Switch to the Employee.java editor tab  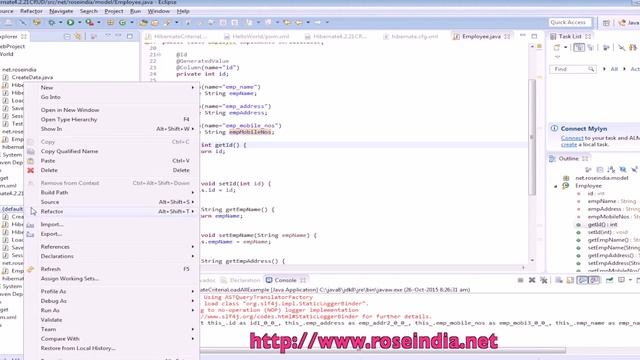point(481,36)
